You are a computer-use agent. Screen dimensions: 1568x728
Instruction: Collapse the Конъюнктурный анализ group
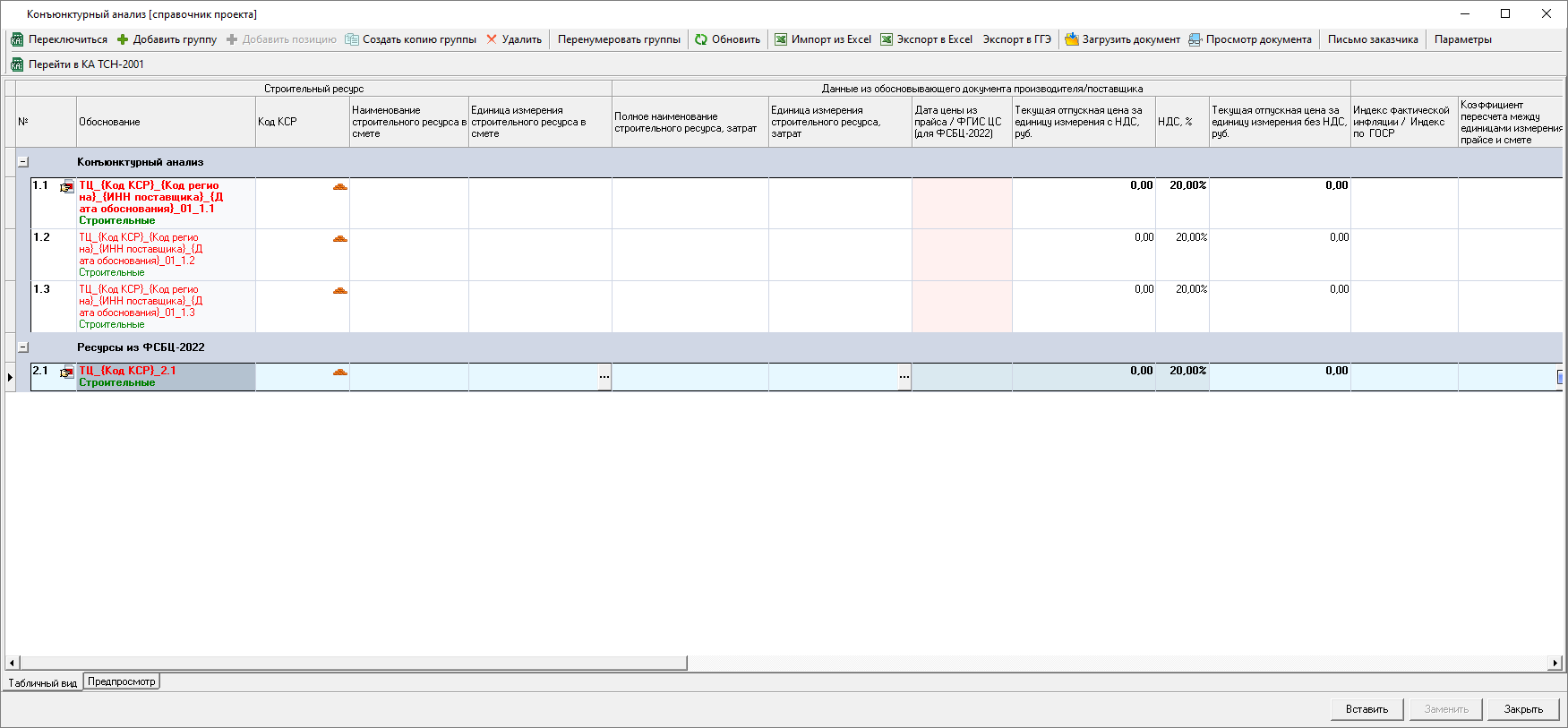(23, 162)
